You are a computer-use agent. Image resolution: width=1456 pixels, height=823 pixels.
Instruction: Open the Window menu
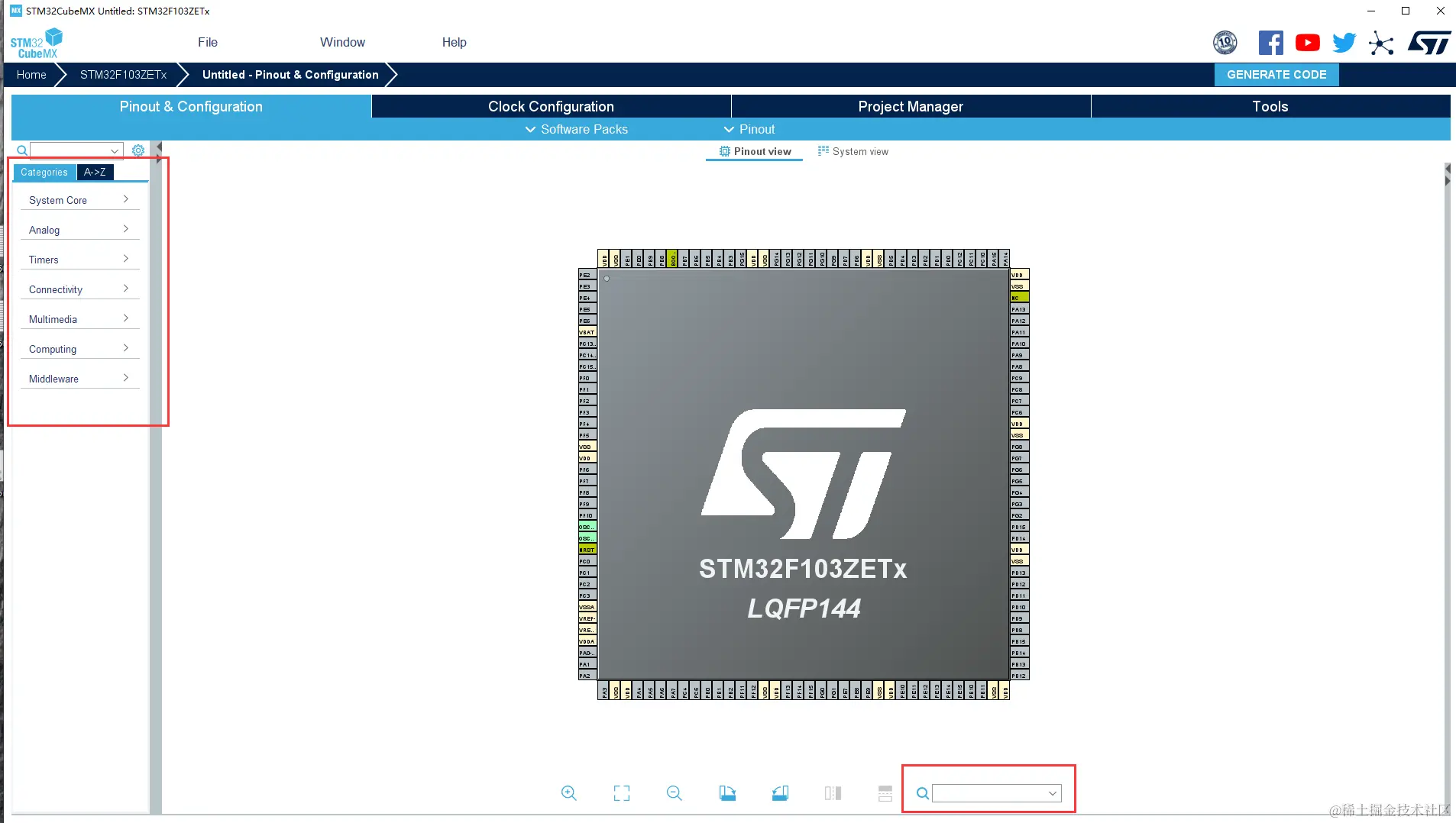tap(342, 43)
